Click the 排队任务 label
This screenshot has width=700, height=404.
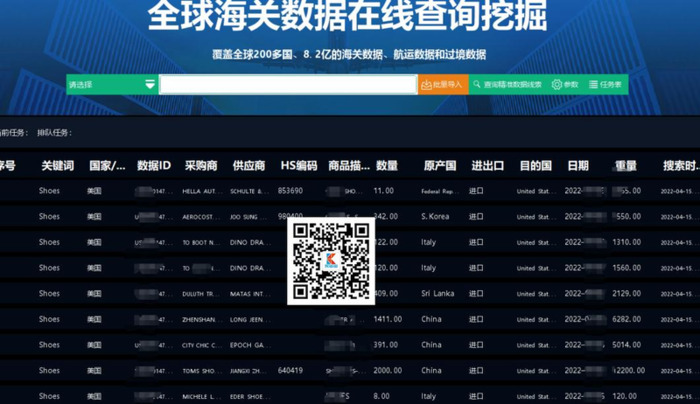point(54,133)
